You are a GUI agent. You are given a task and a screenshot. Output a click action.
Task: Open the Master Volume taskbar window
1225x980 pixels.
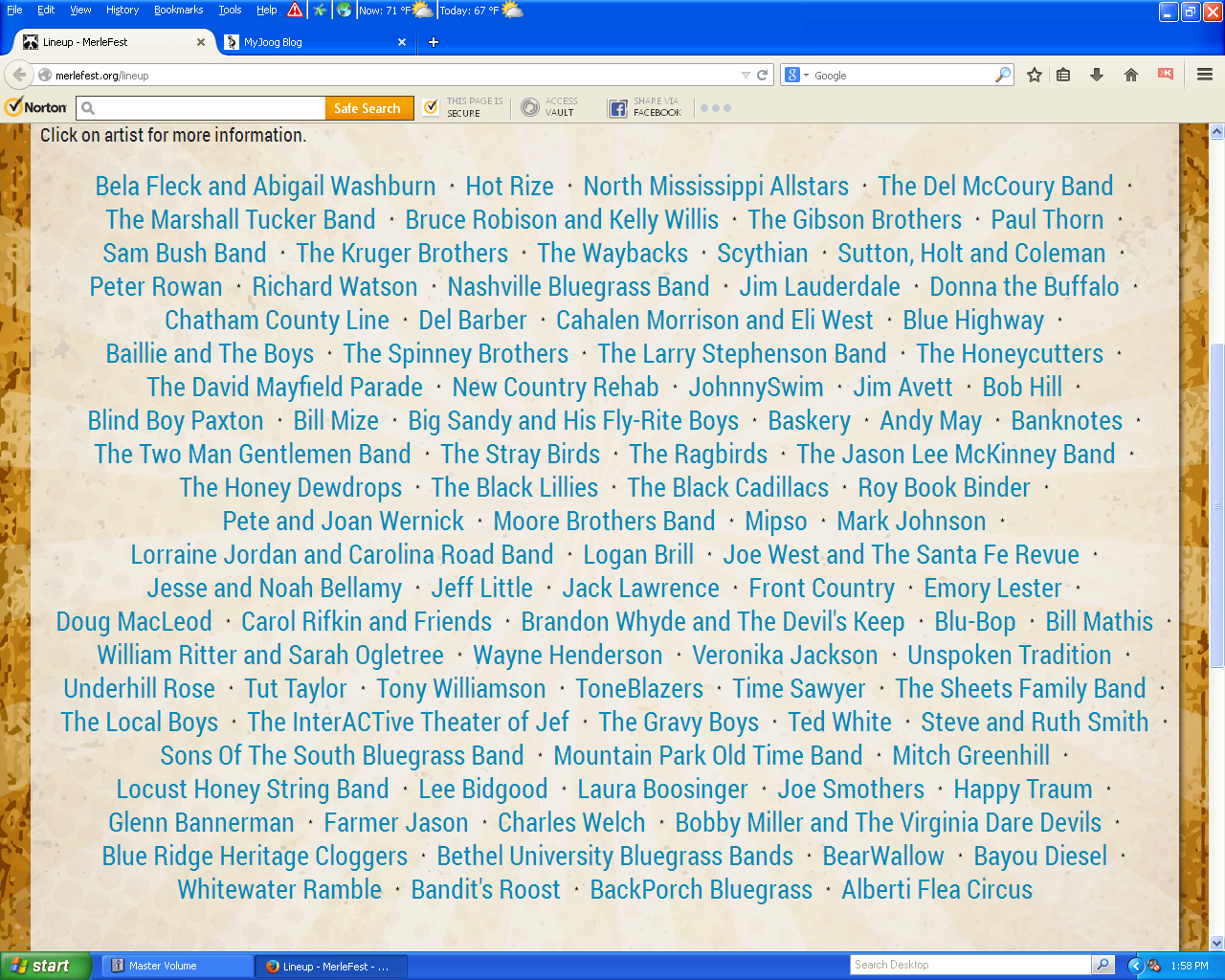tap(178, 966)
